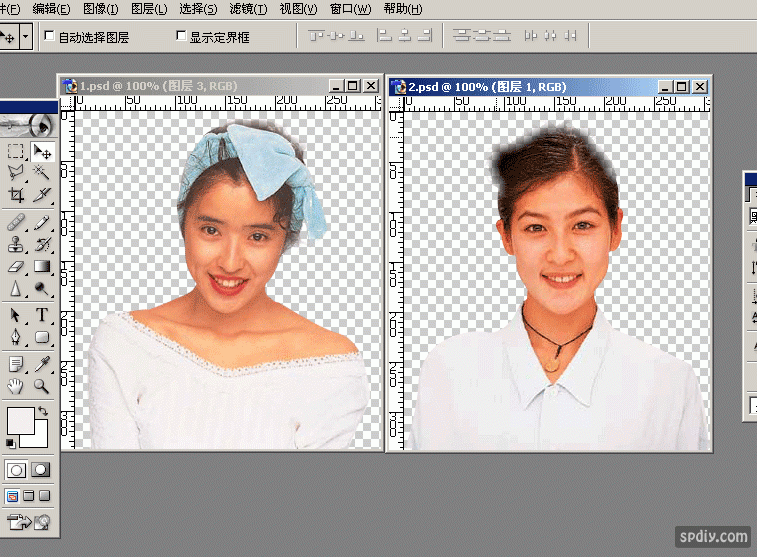Swap foreground and background colors
Screen dimensions: 757x557
(44, 411)
